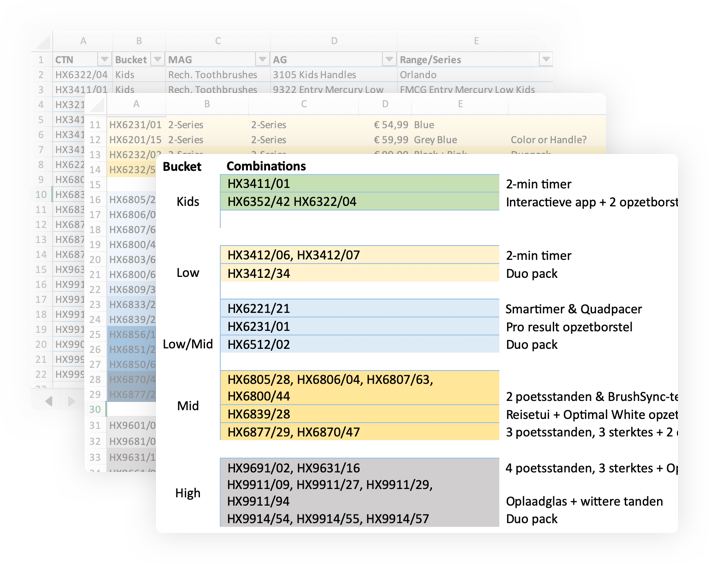
Task: Click the '3105 Kids Handles' cell
Action: [334, 75]
